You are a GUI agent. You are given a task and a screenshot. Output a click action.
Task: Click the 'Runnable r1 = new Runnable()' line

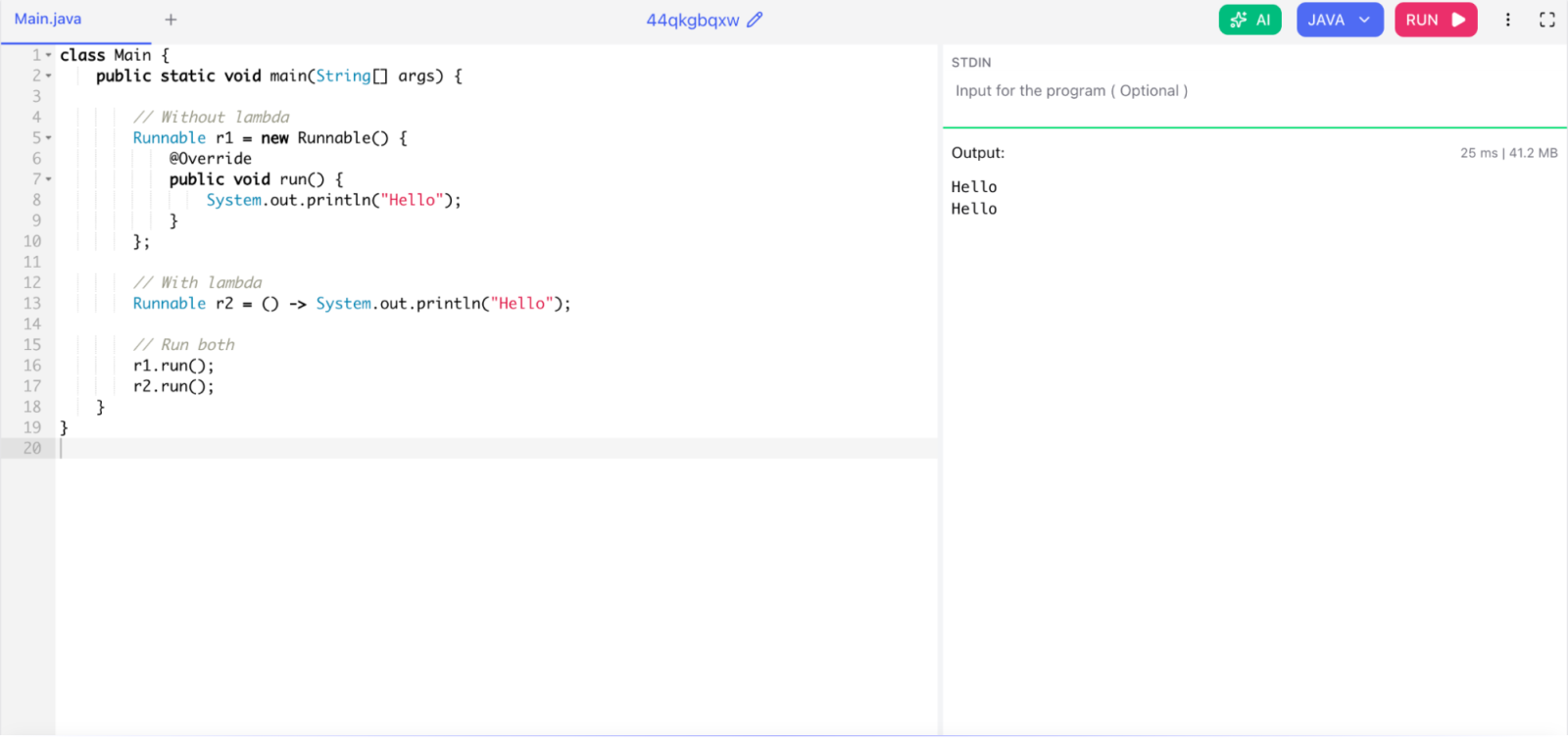269,138
